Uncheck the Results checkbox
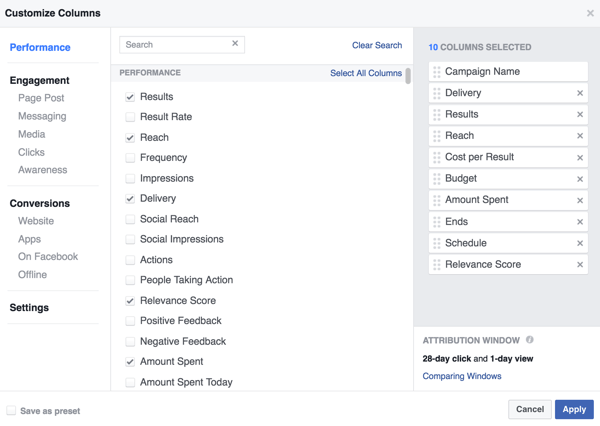The width and height of the screenshot is (600, 426). [x=130, y=97]
